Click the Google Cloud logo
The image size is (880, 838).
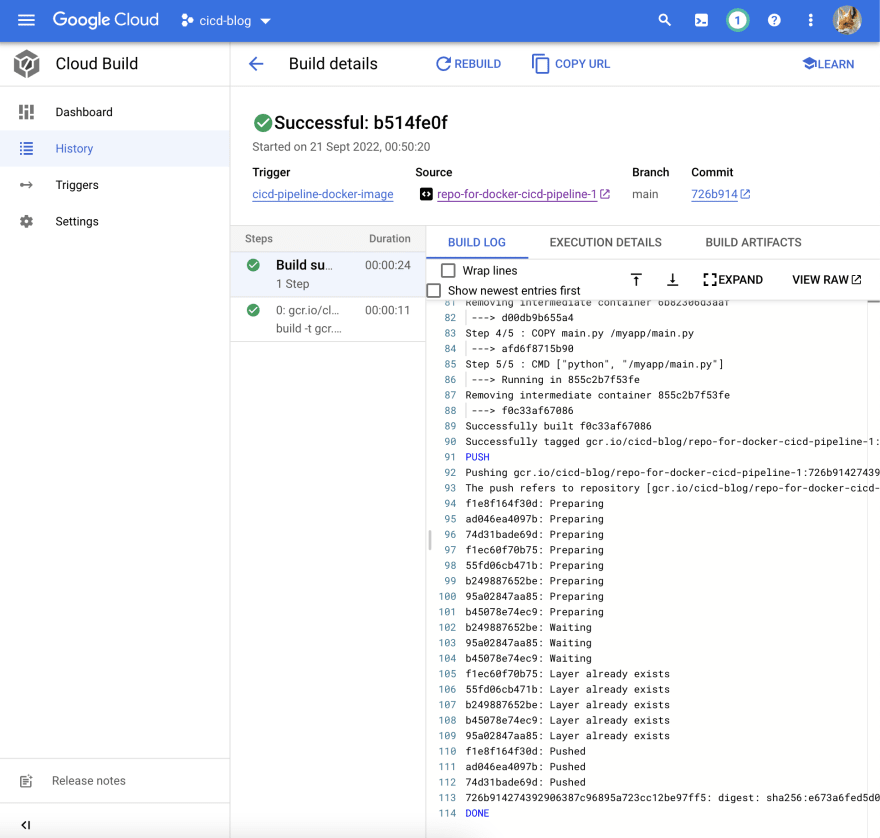pyautogui.click(x=106, y=20)
